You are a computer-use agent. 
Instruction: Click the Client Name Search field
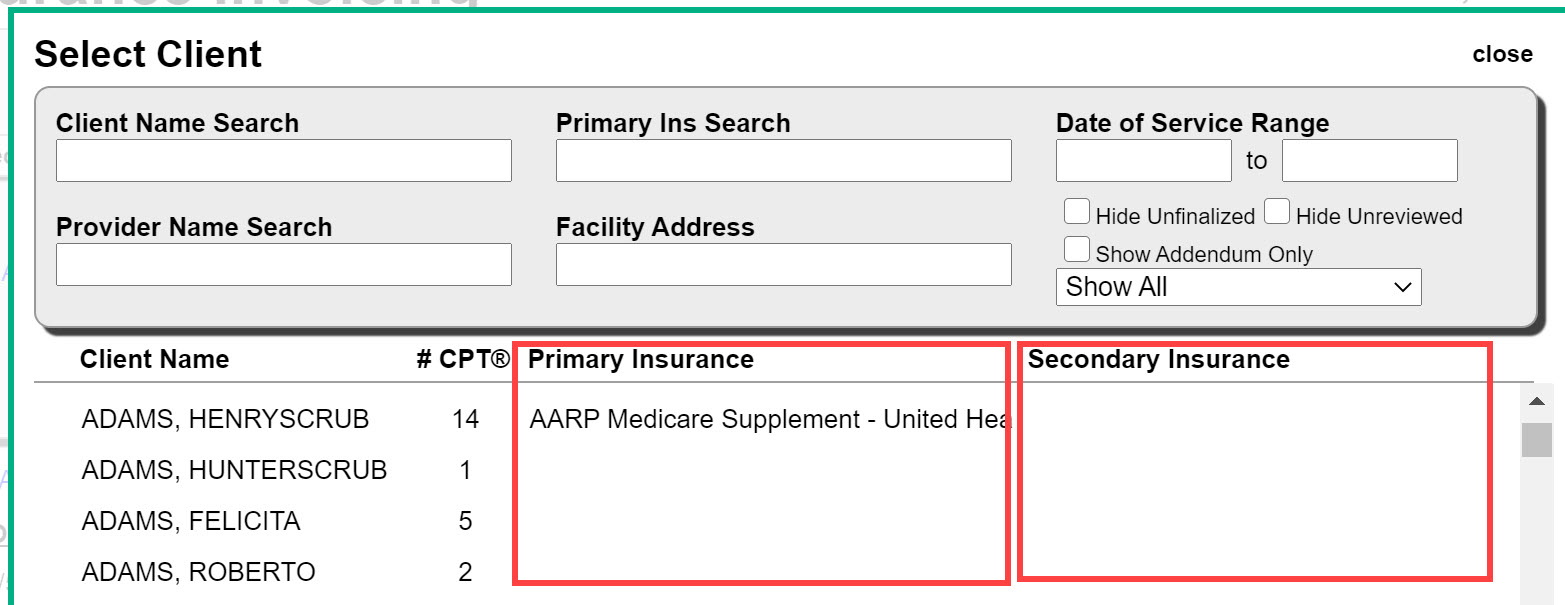click(283, 161)
